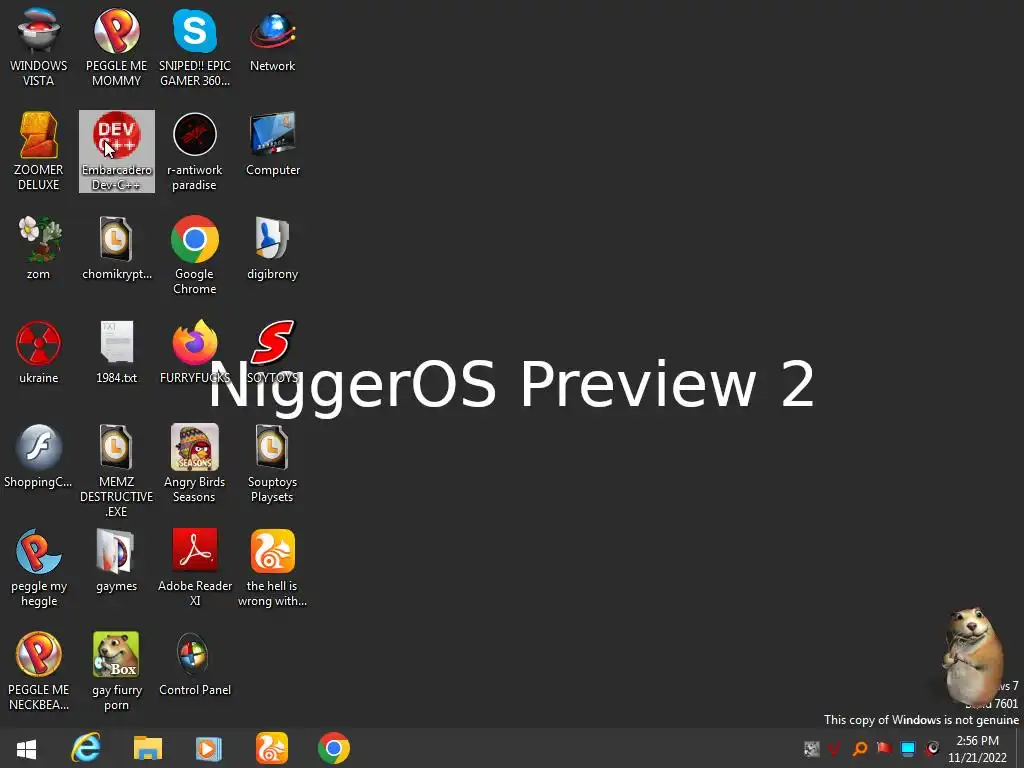Click the Firefox desktop shortcut
This screenshot has width=1024, height=768.
[195, 352]
